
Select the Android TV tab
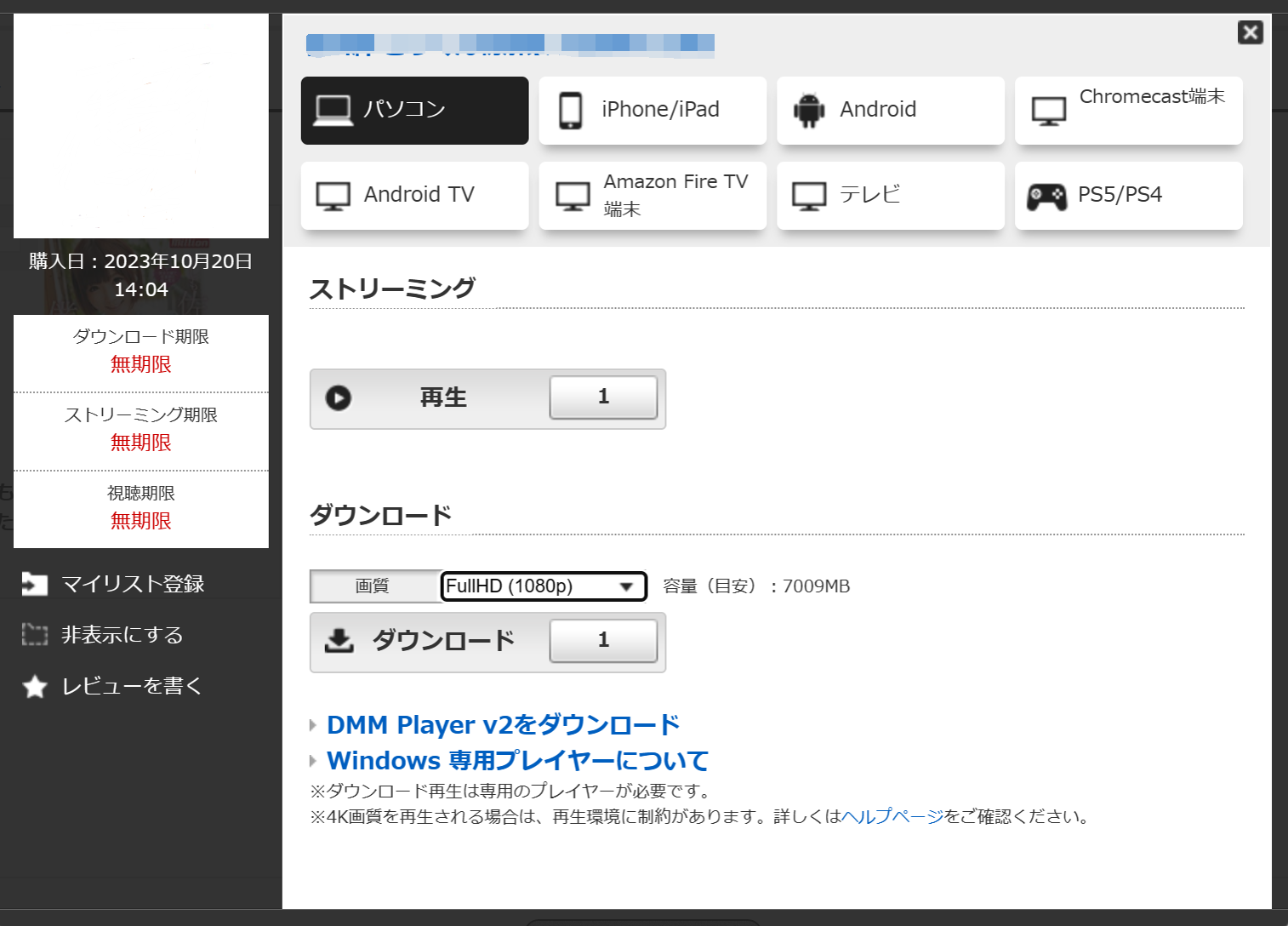click(x=414, y=196)
